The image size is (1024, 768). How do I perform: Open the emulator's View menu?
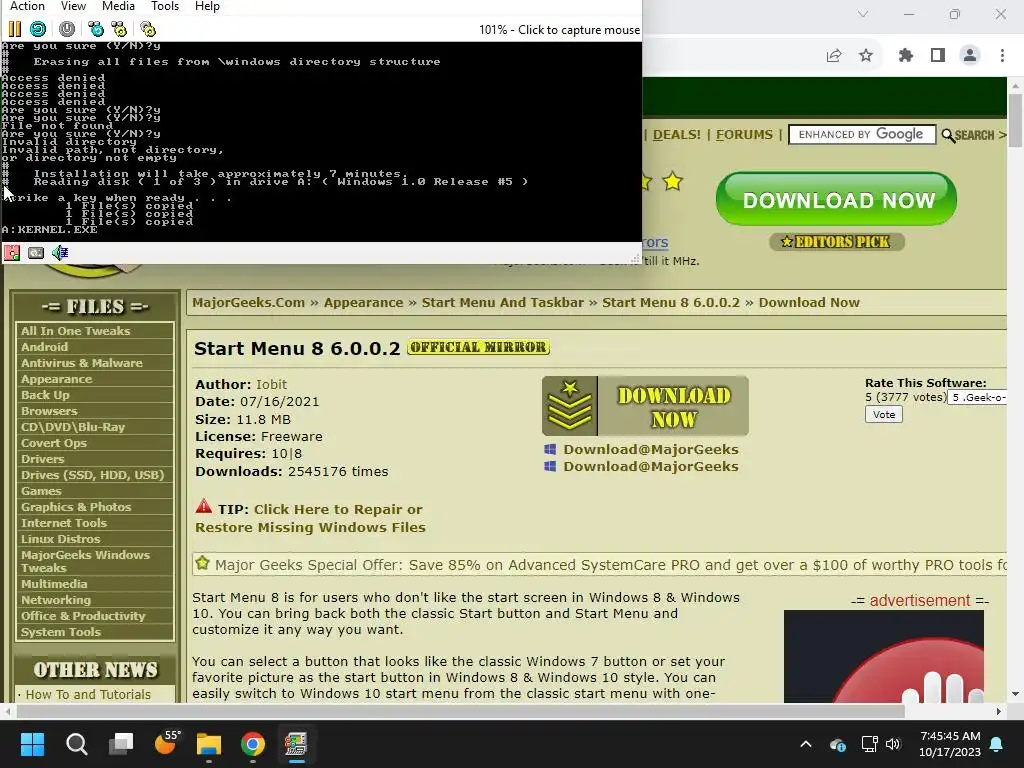[73, 6]
